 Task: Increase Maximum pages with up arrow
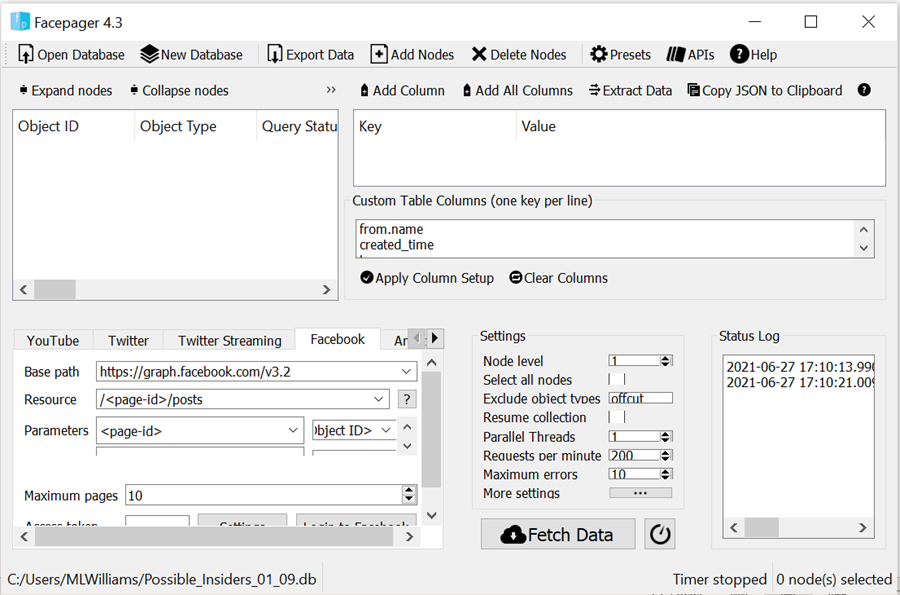pyautogui.click(x=409, y=491)
